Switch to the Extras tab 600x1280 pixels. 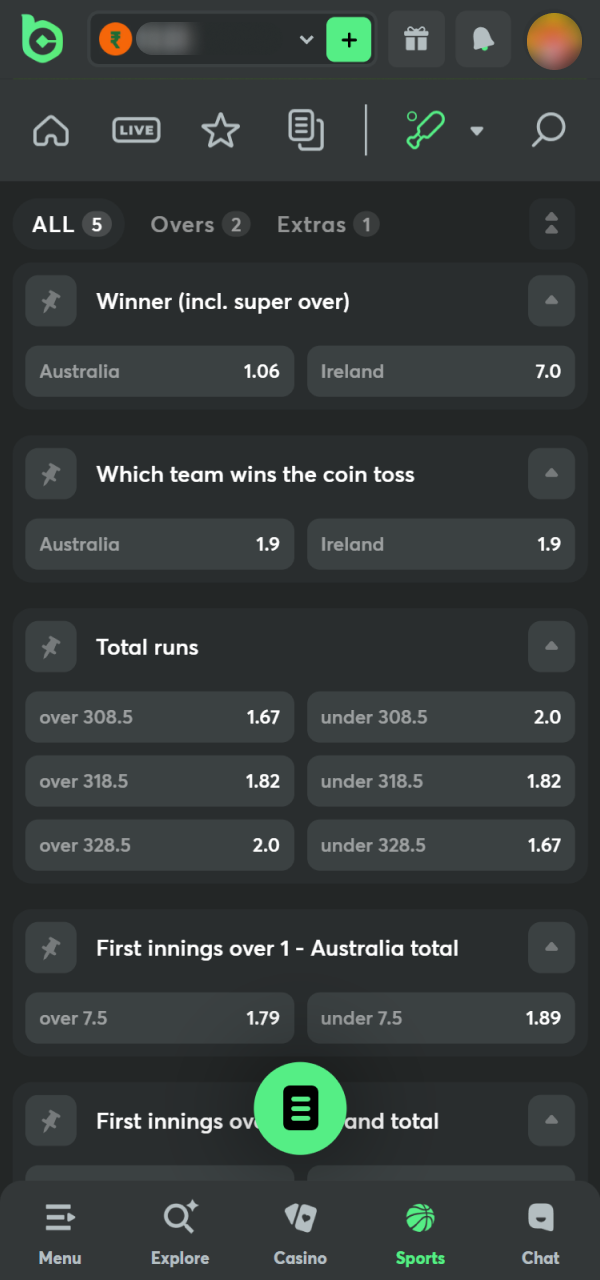[x=327, y=224]
